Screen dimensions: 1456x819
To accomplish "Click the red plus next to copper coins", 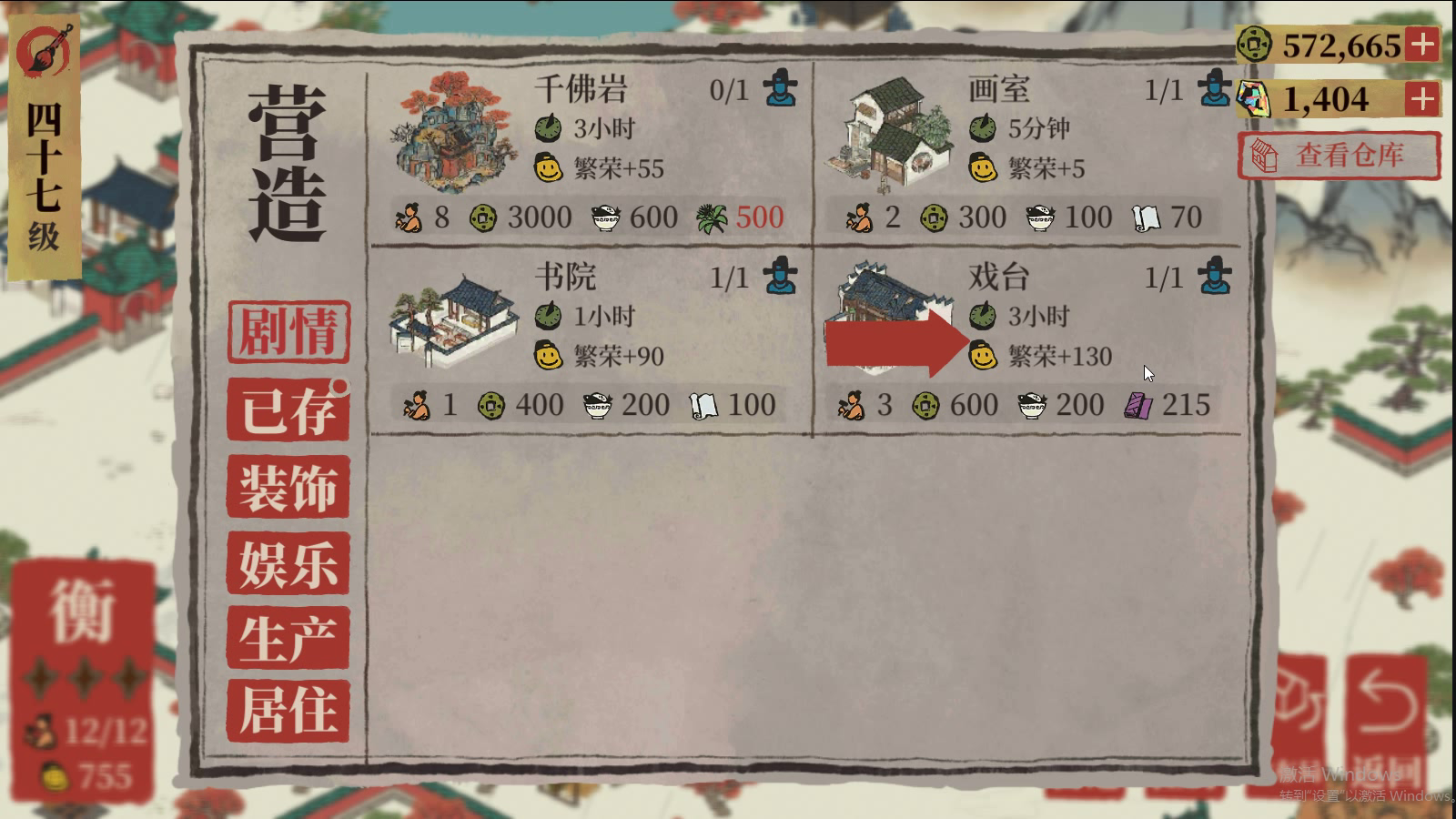I will click(1422, 44).
